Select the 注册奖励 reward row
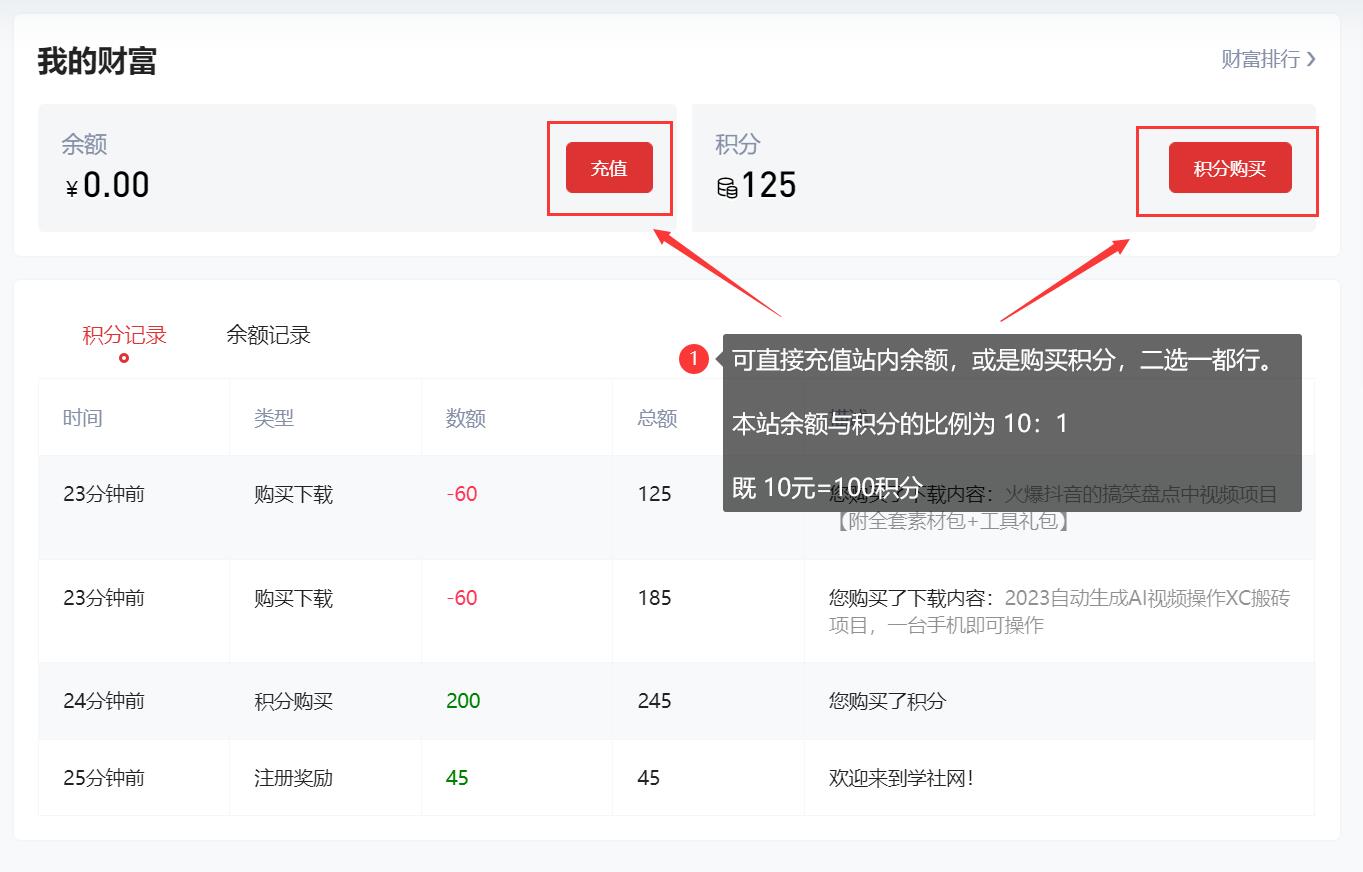1363x872 pixels. click(294, 777)
